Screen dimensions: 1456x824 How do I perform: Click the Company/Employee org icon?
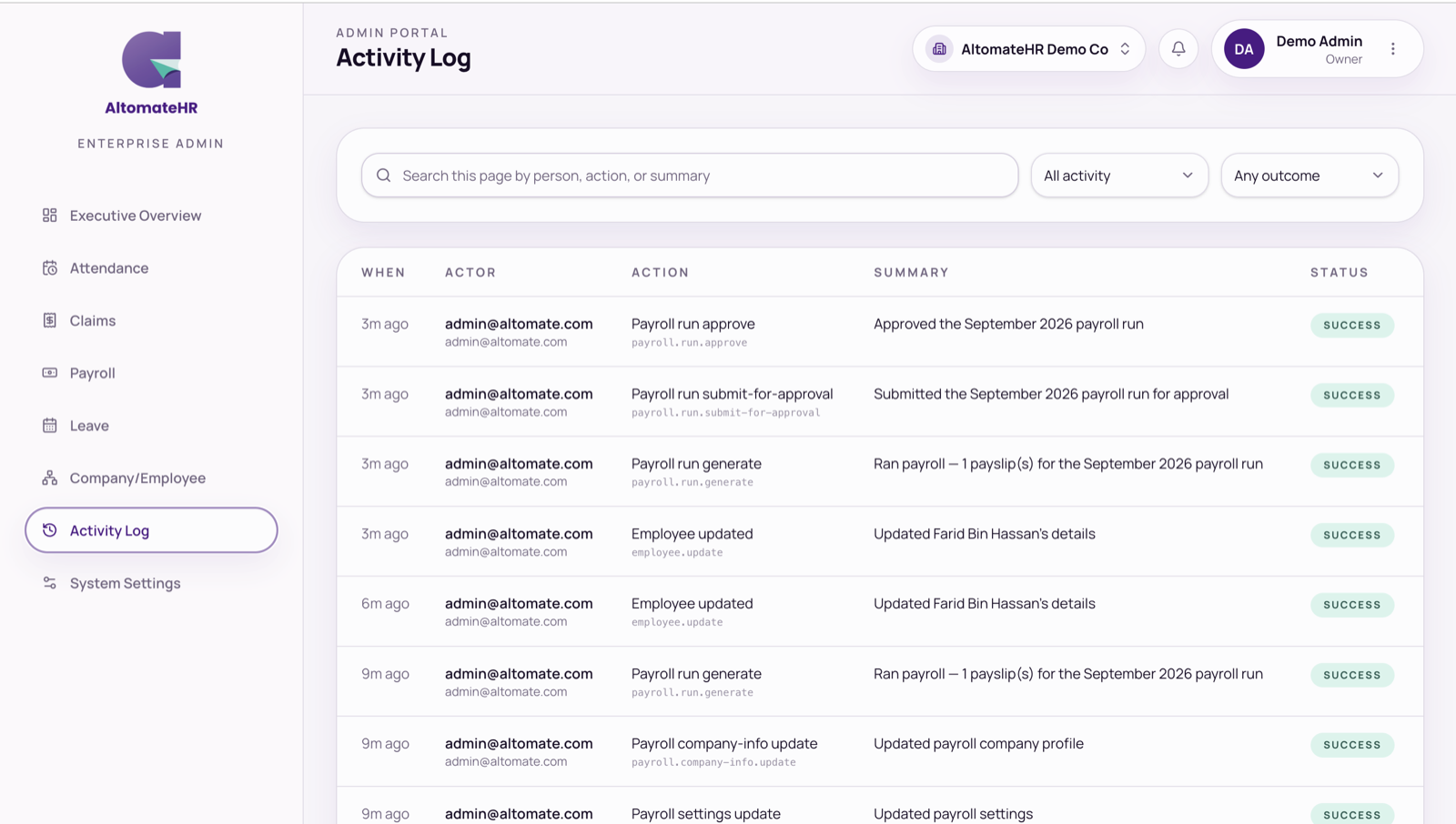pos(50,477)
